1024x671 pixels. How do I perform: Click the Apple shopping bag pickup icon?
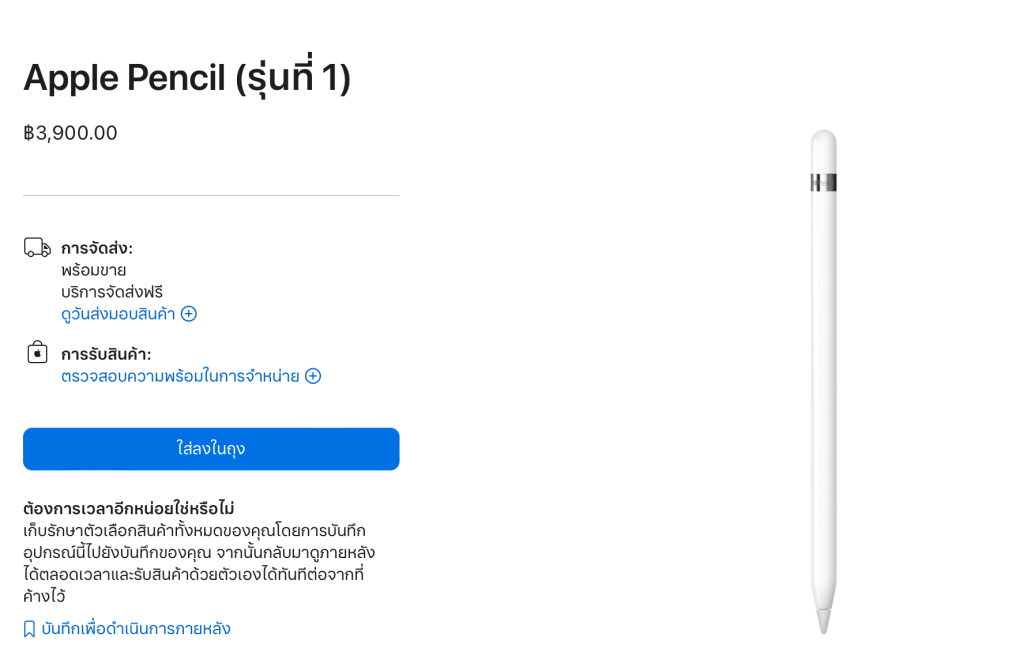pyautogui.click(x=37, y=352)
